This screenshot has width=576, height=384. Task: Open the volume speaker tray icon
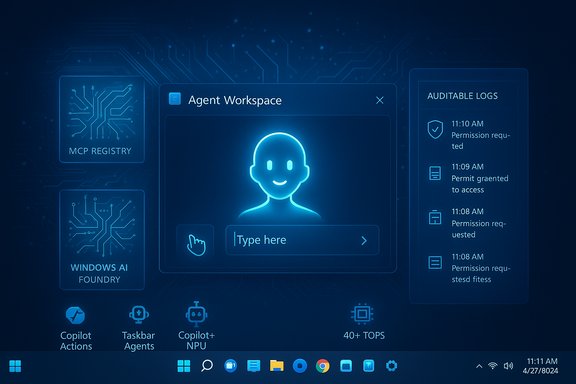pos(508,366)
